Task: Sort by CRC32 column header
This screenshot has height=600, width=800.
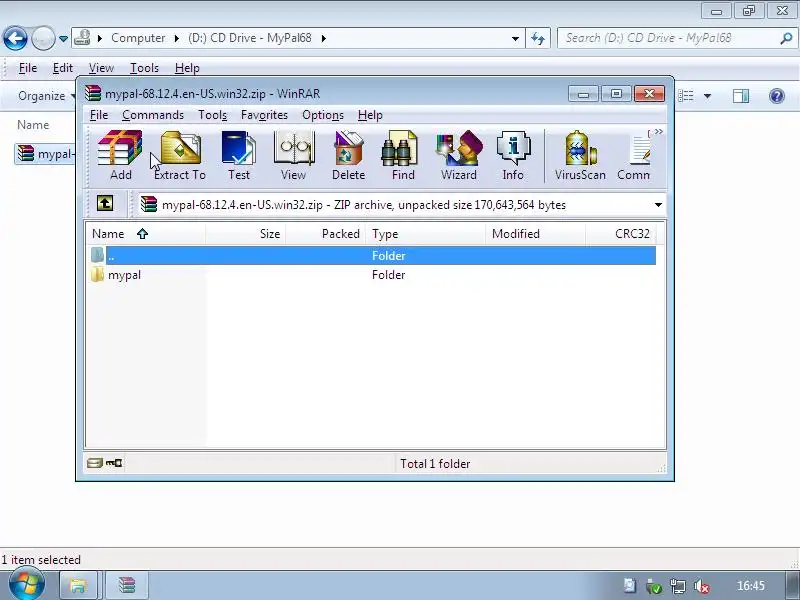Action: click(620, 234)
